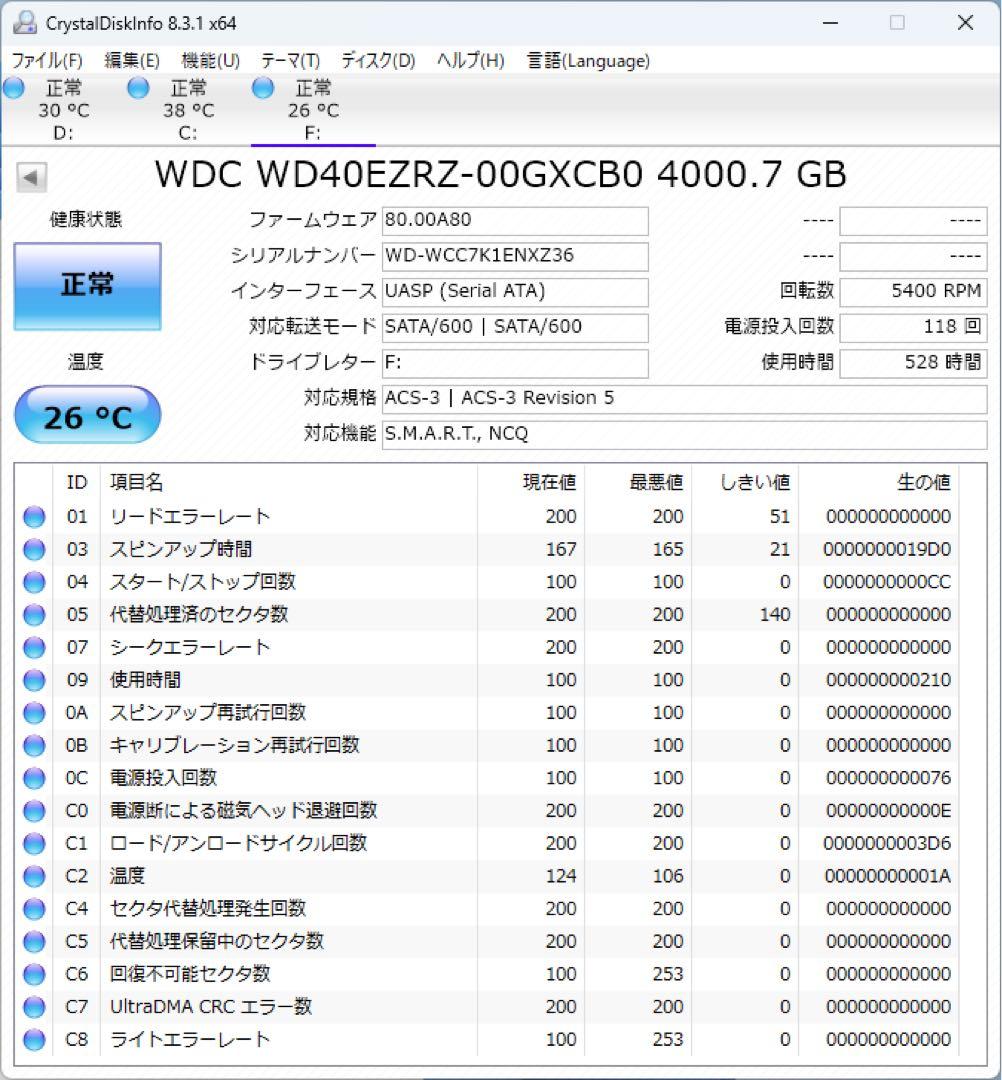Click the 現在値 column header
Image resolution: width=1002 pixels, height=1080 pixels.
coord(530,482)
